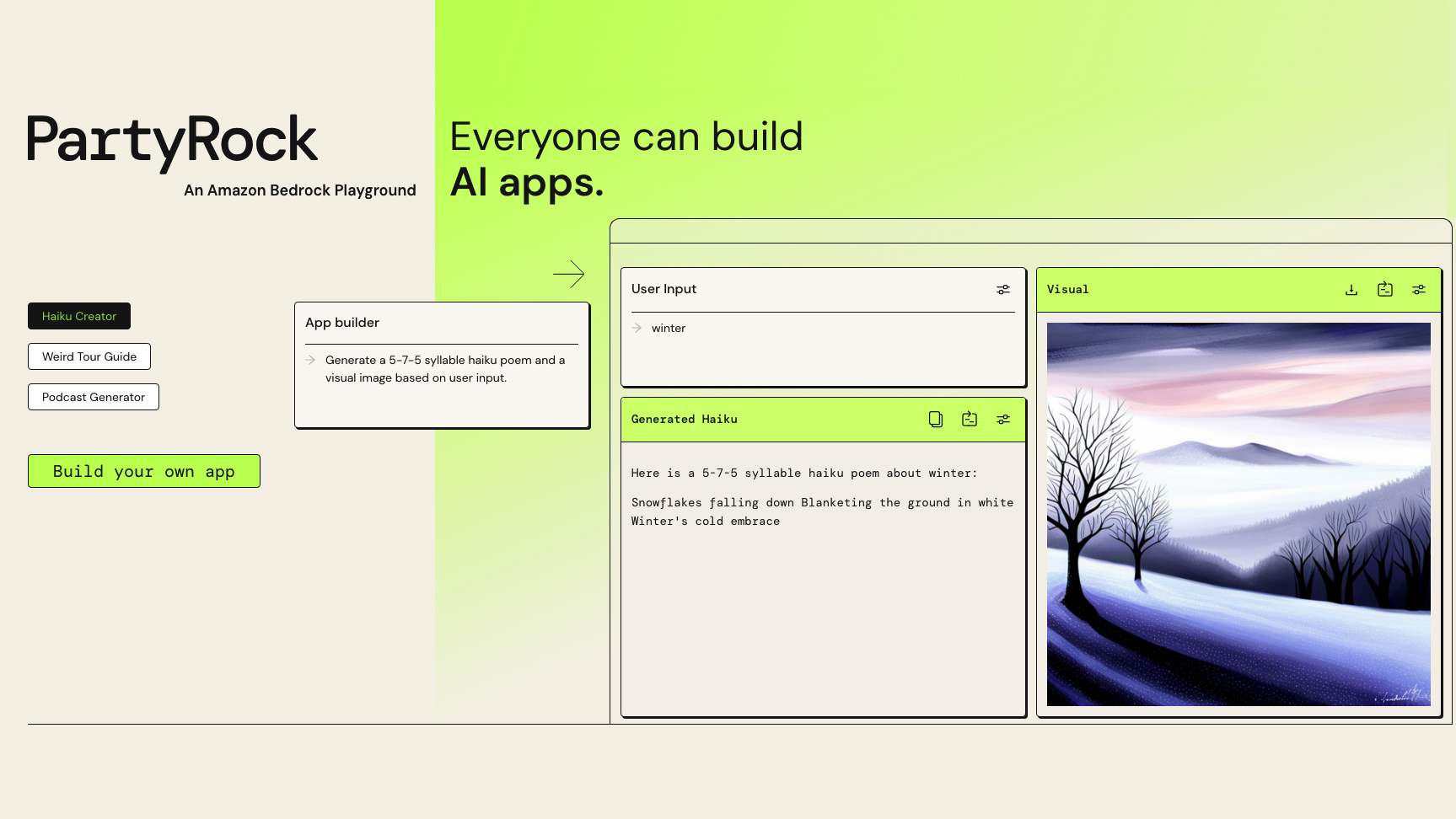Click the bold 'AI apps.' headline
Viewport: 1456px width, 819px height.
pos(527,182)
